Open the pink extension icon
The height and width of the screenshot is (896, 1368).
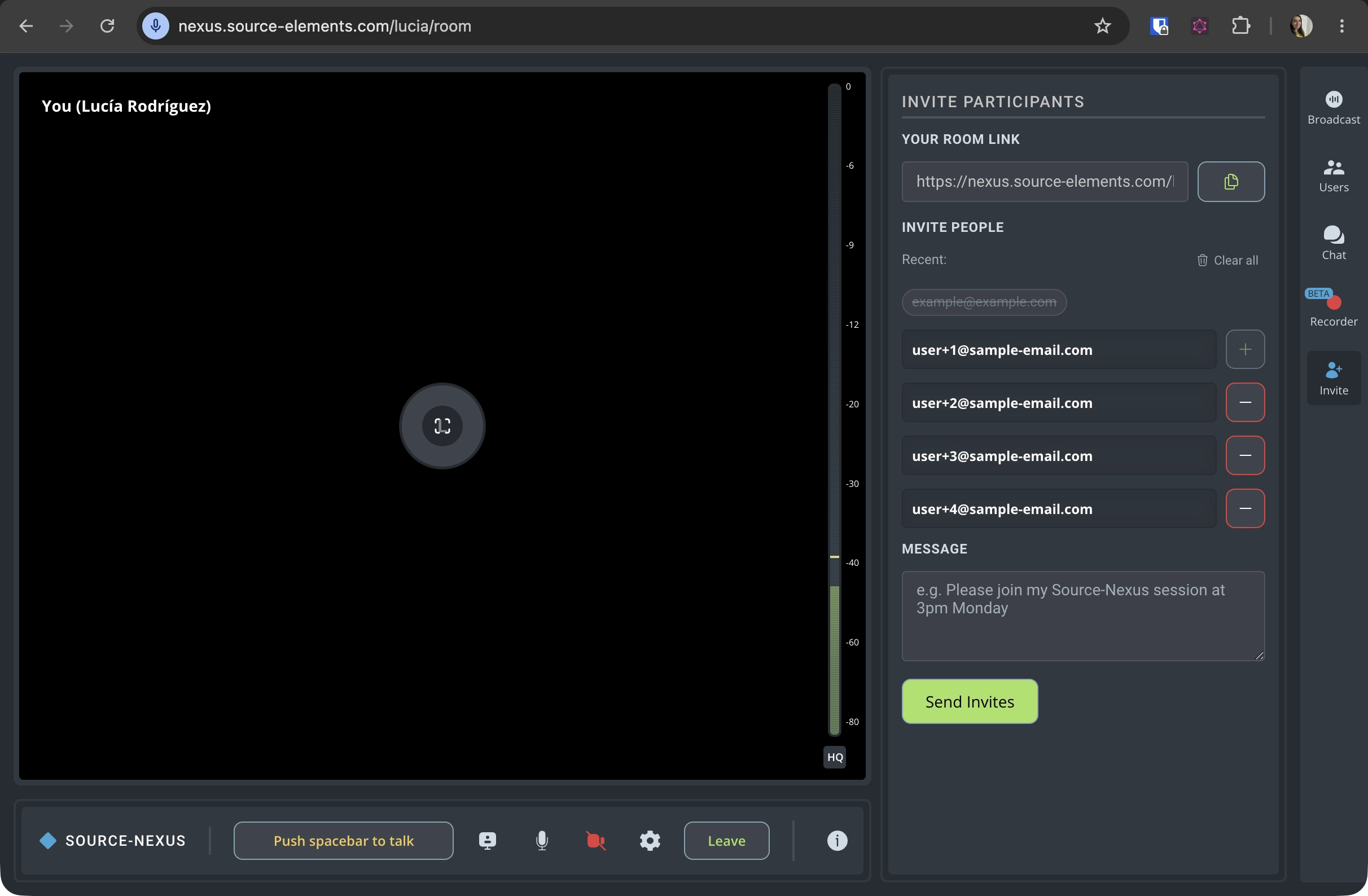(1199, 26)
